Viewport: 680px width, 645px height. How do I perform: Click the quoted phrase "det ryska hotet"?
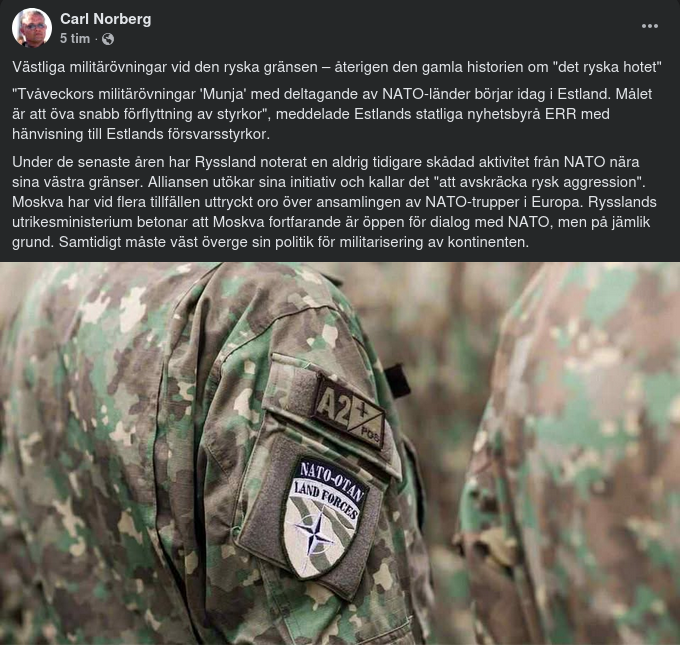pyautogui.click(x=605, y=67)
